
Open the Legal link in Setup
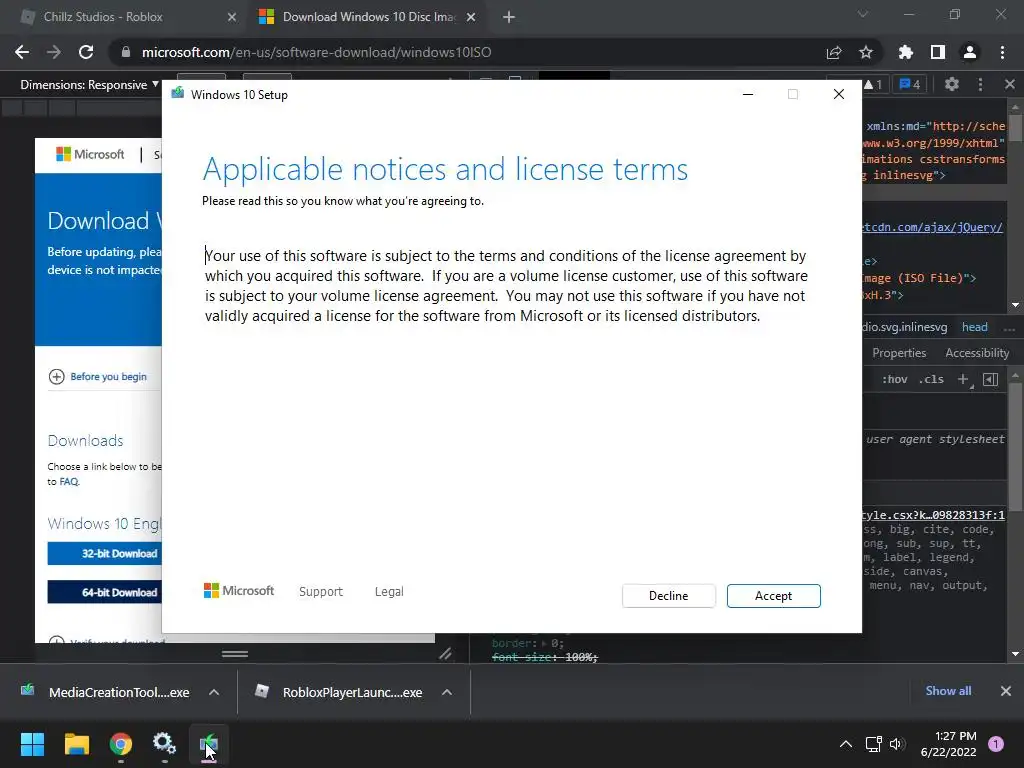coord(389,592)
